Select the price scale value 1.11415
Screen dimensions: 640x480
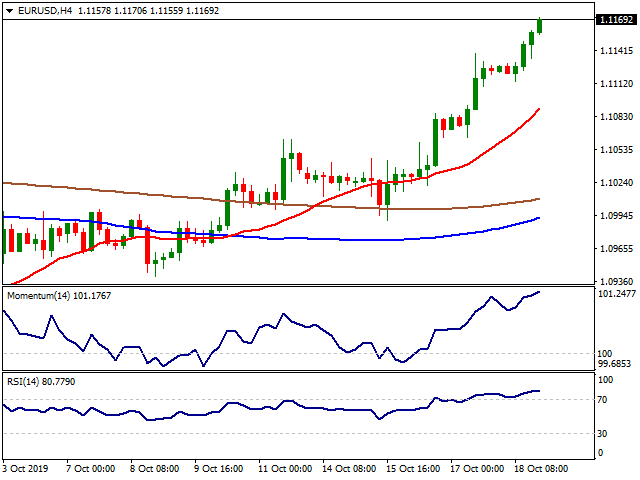(616, 51)
